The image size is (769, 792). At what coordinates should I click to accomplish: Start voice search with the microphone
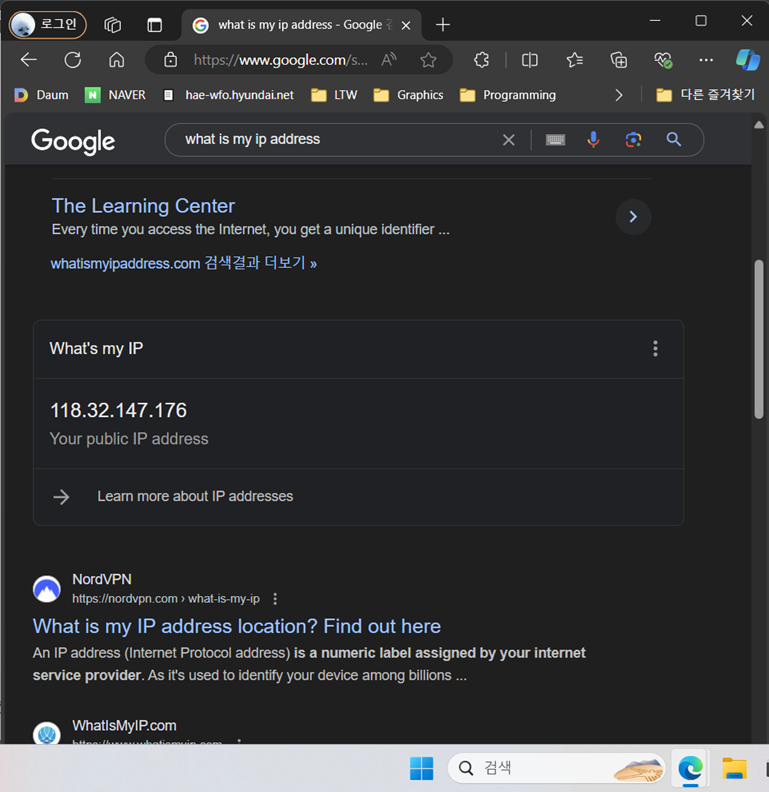(594, 140)
